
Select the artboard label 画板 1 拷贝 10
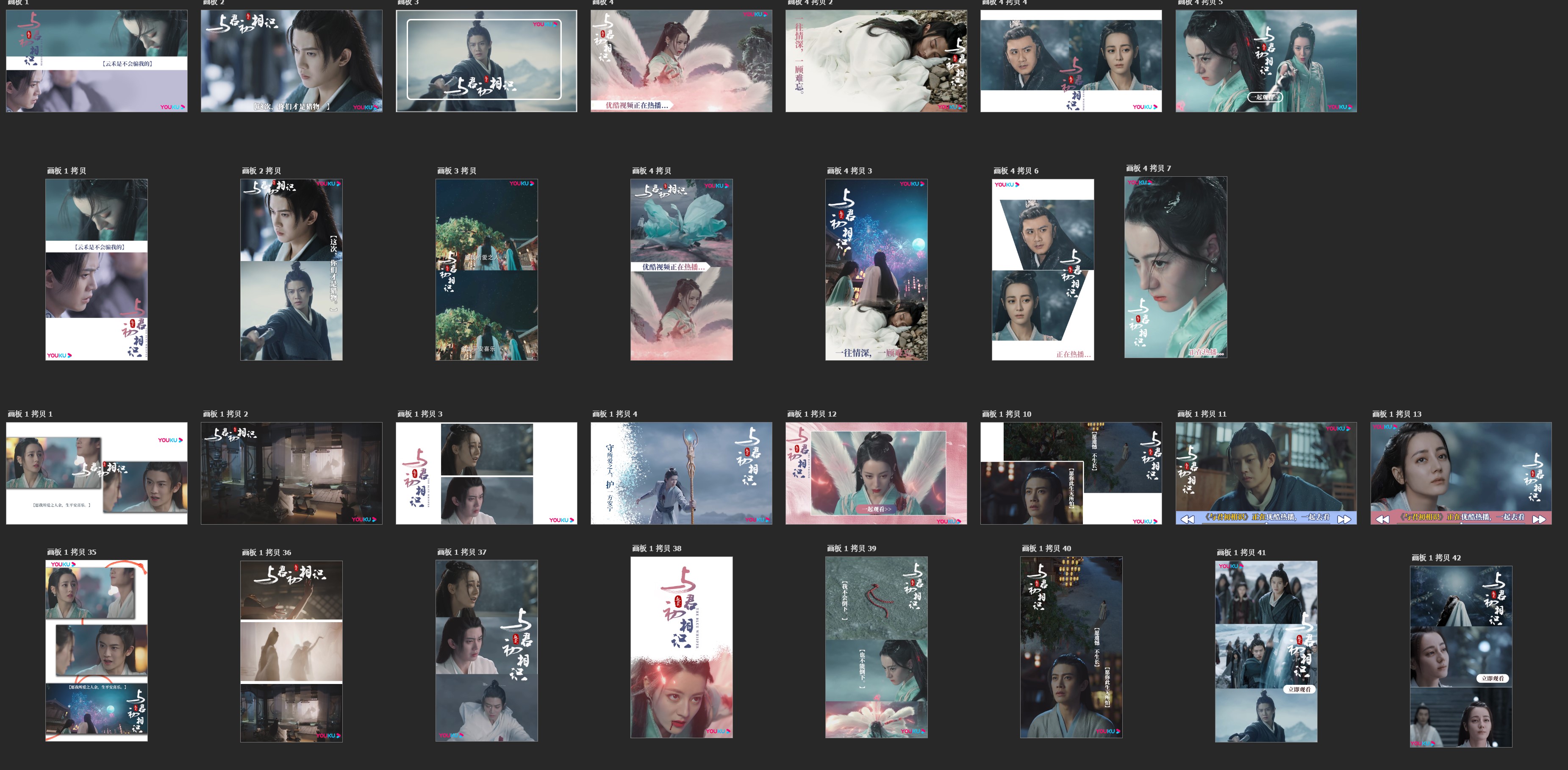point(1007,414)
